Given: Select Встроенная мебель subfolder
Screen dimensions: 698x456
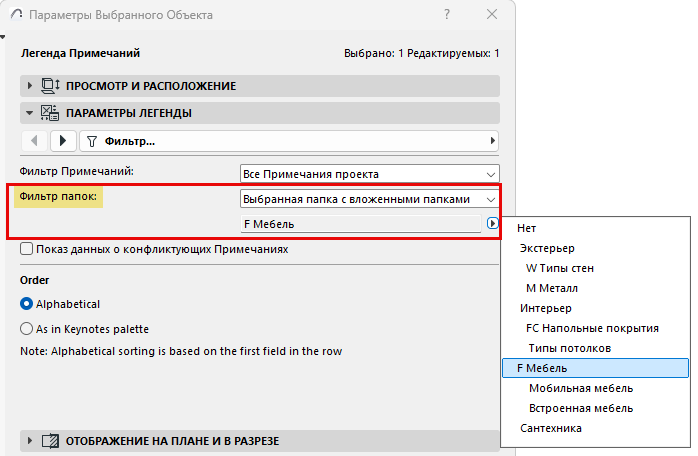Looking at the screenshot, I should tap(596, 408).
